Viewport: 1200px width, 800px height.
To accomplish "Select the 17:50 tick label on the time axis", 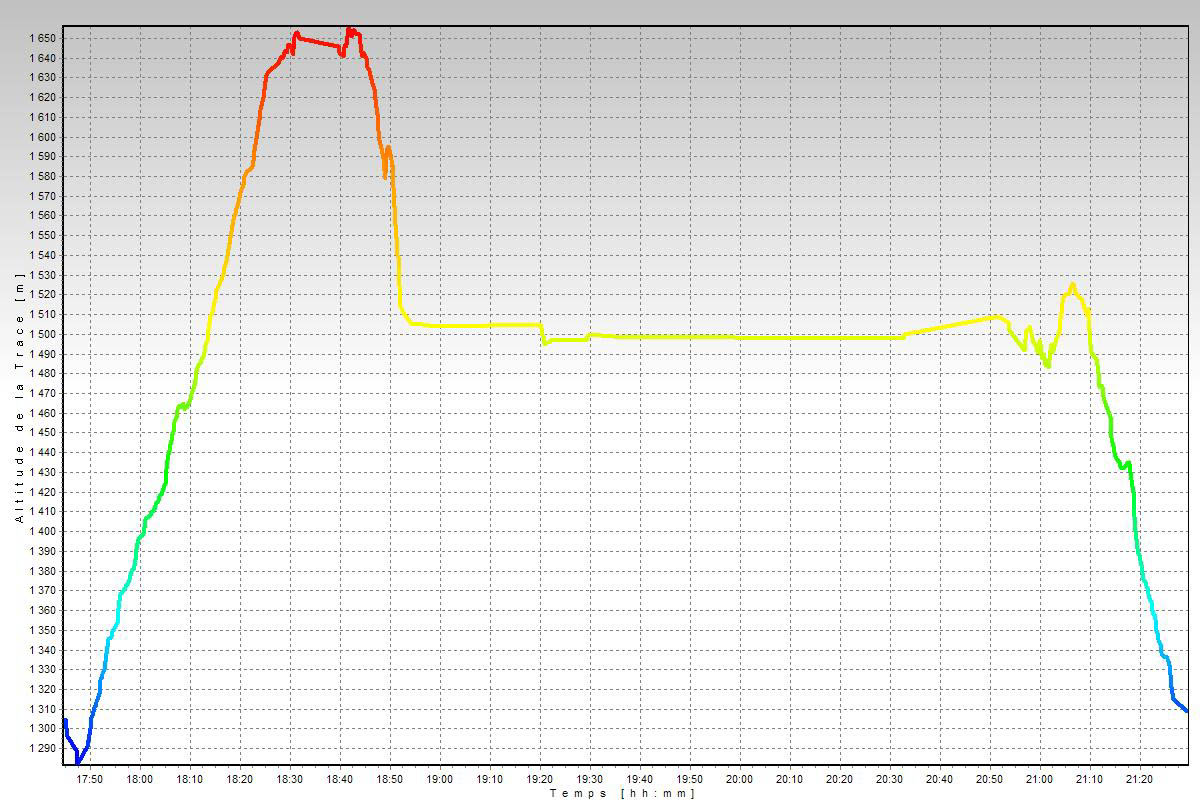I will click(90, 779).
